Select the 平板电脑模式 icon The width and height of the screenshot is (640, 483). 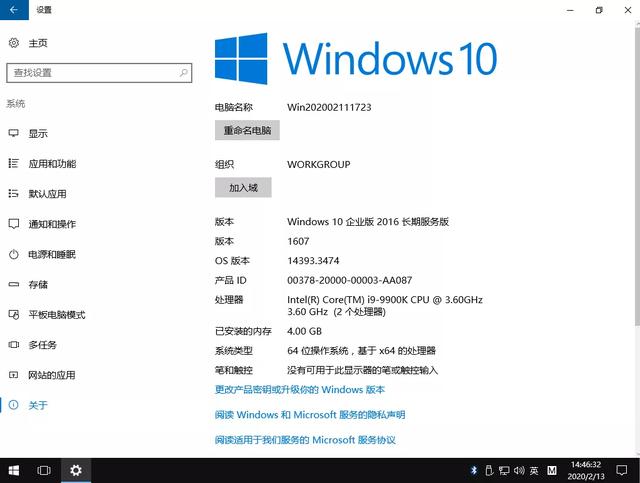coord(13,314)
